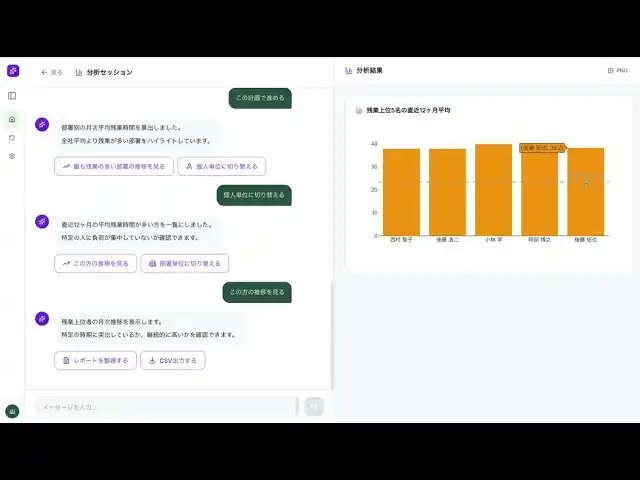The height and width of the screenshot is (480, 640).
Task: Open the settings gear icon
Action: click(12, 156)
